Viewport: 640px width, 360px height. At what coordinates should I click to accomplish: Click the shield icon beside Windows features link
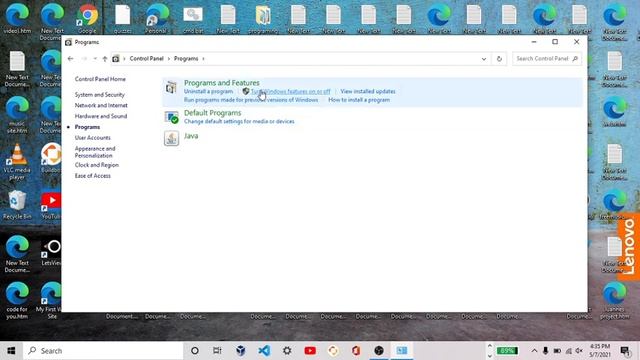246,91
